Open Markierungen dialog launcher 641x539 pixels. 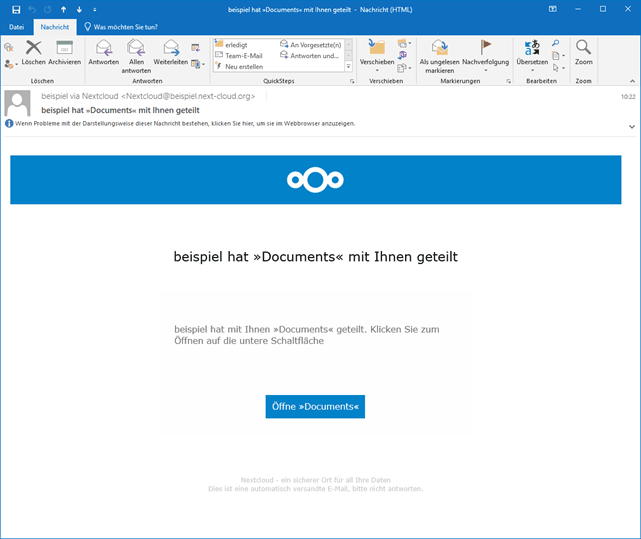tap(509, 81)
